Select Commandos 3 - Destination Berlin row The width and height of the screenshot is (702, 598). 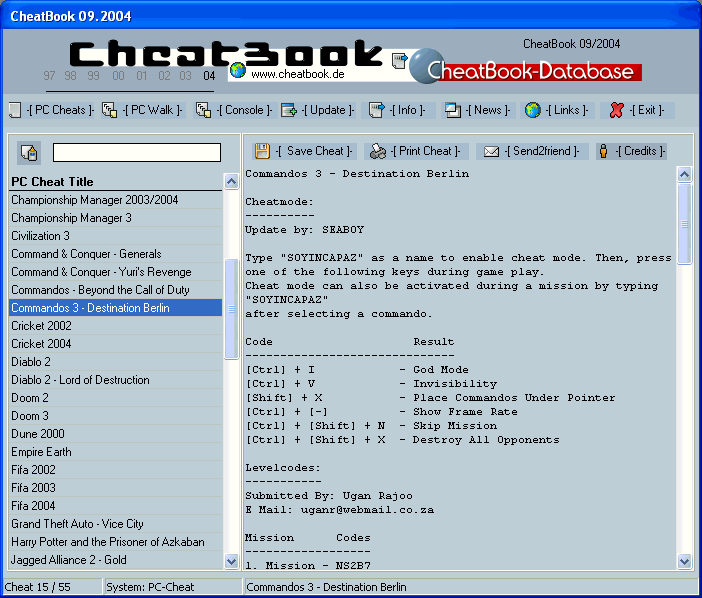(116, 308)
